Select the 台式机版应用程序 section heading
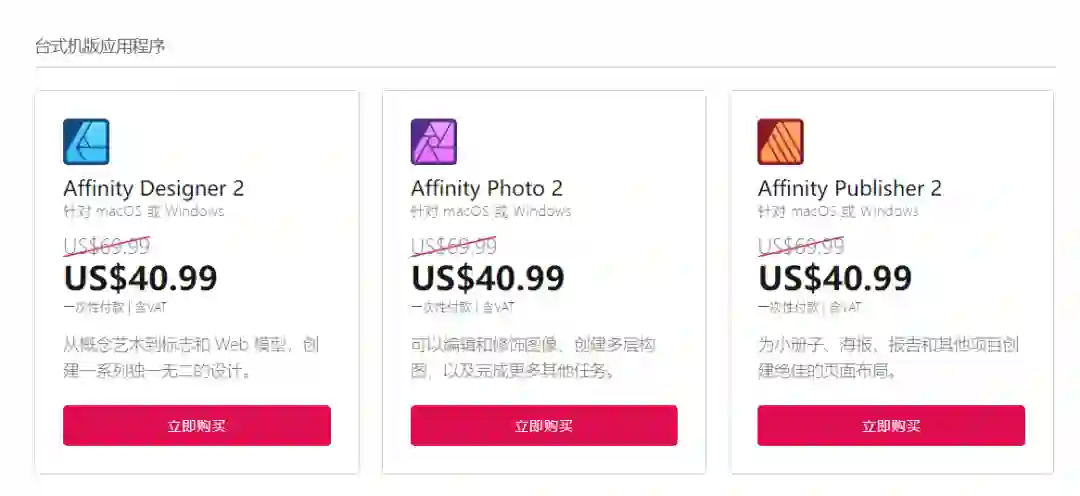 point(100,47)
